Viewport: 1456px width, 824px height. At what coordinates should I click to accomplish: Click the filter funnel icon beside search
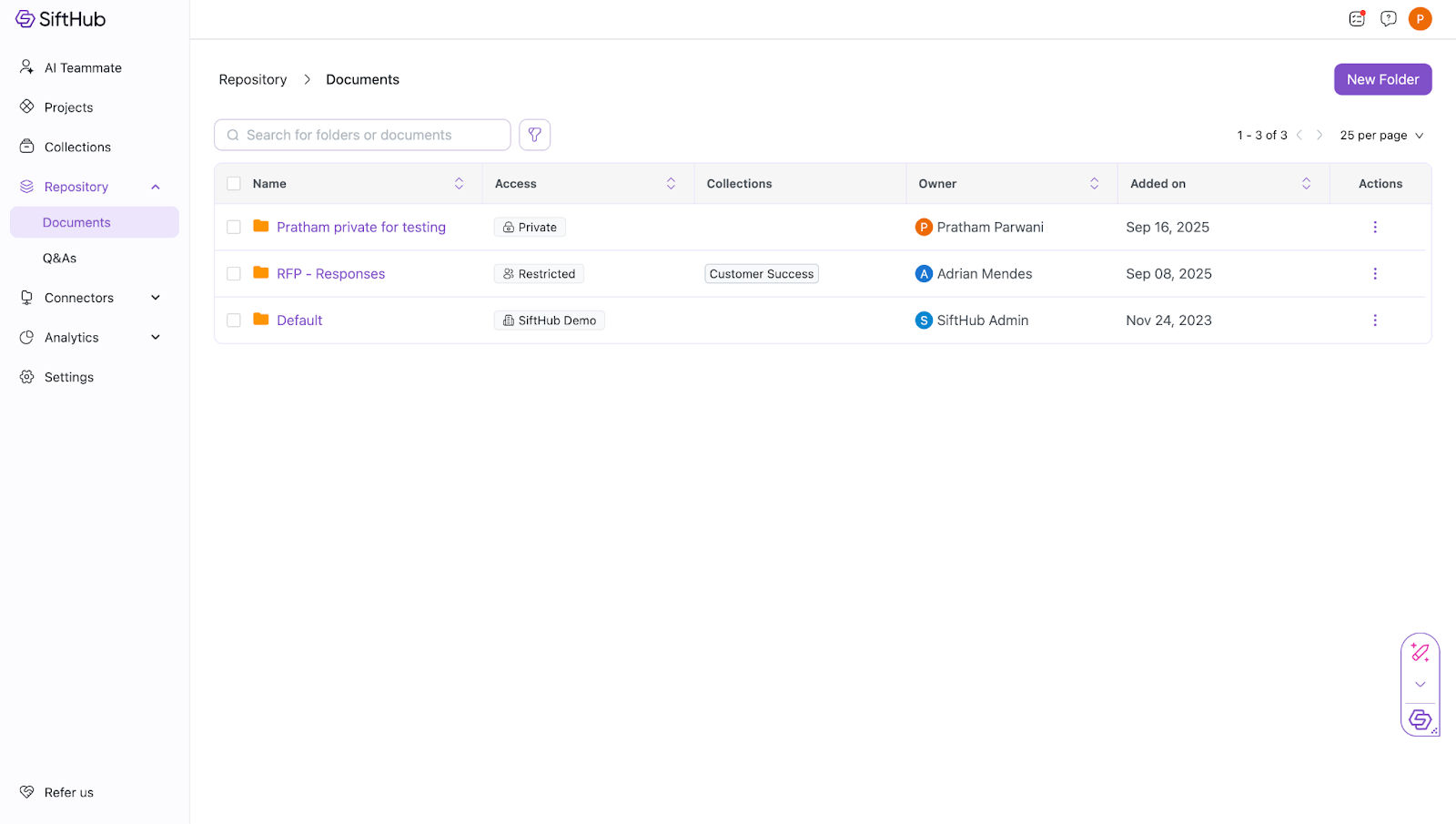click(535, 135)
